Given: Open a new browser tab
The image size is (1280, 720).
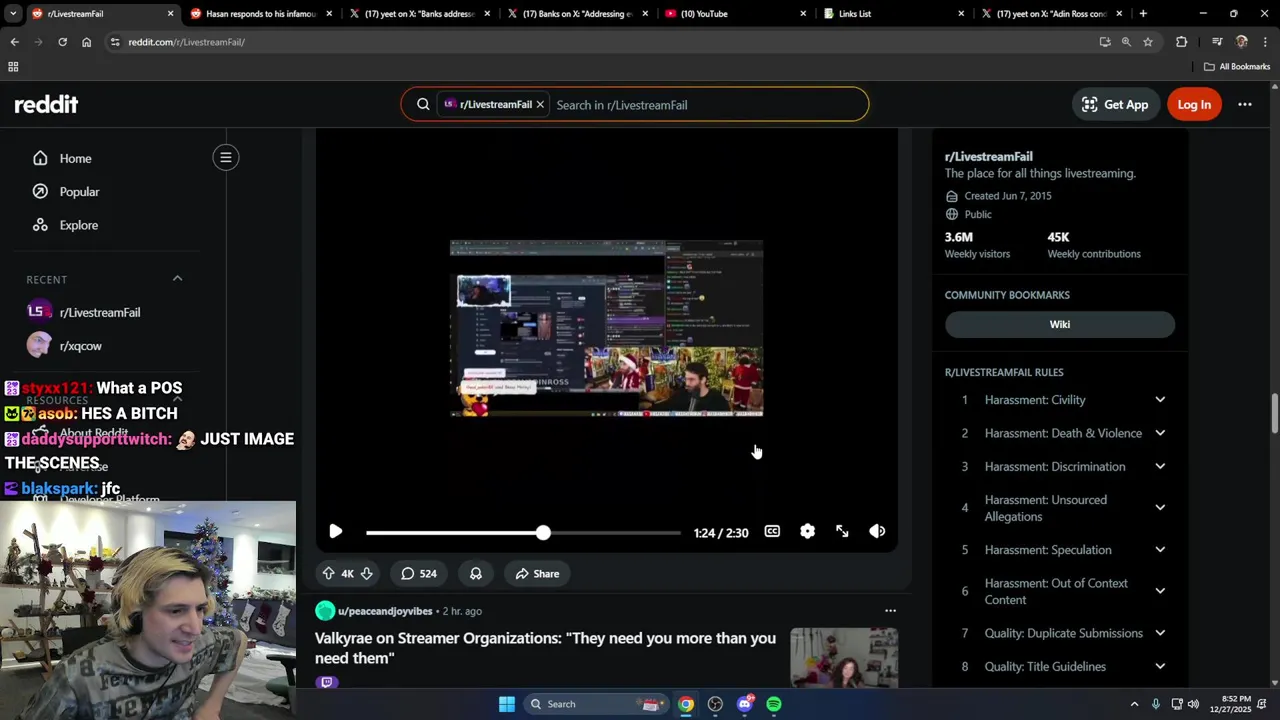Looking at the screenshot, I should pos(1143,14).
